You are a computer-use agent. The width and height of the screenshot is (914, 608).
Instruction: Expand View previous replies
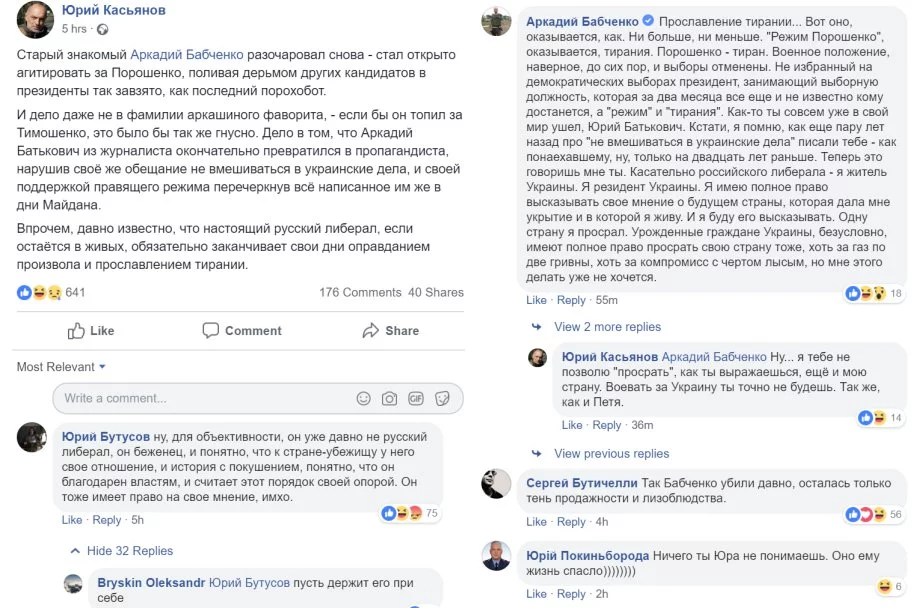[x=611, y=453]
